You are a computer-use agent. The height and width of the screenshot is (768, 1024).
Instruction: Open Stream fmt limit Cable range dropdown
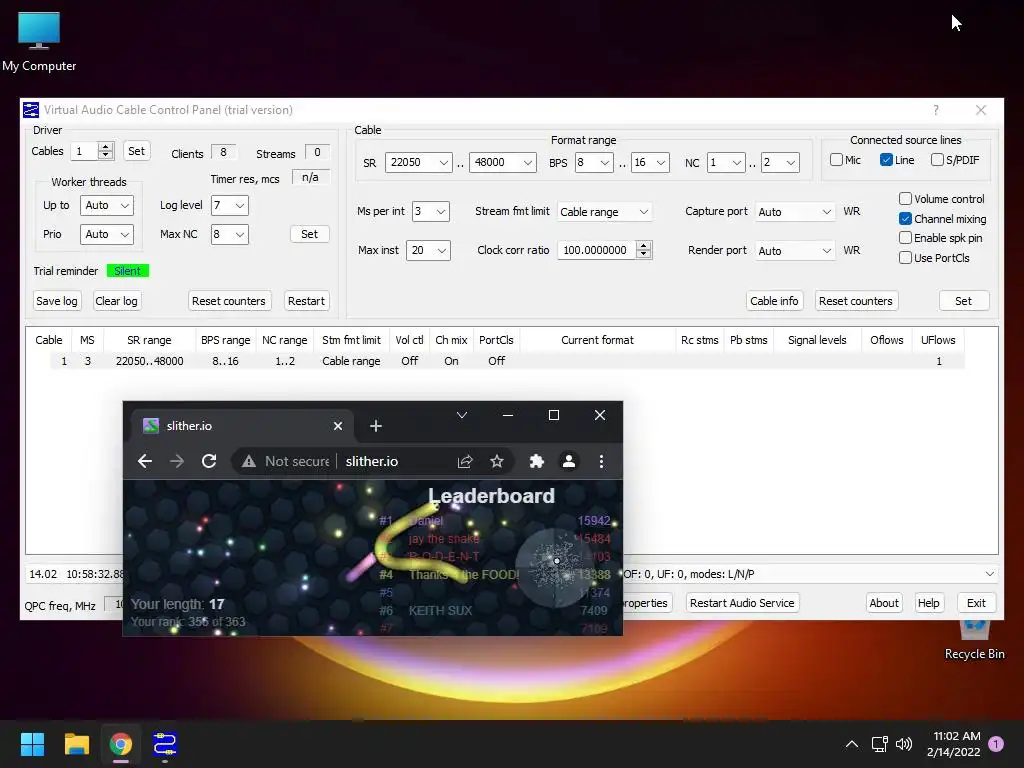click(605, 212)
